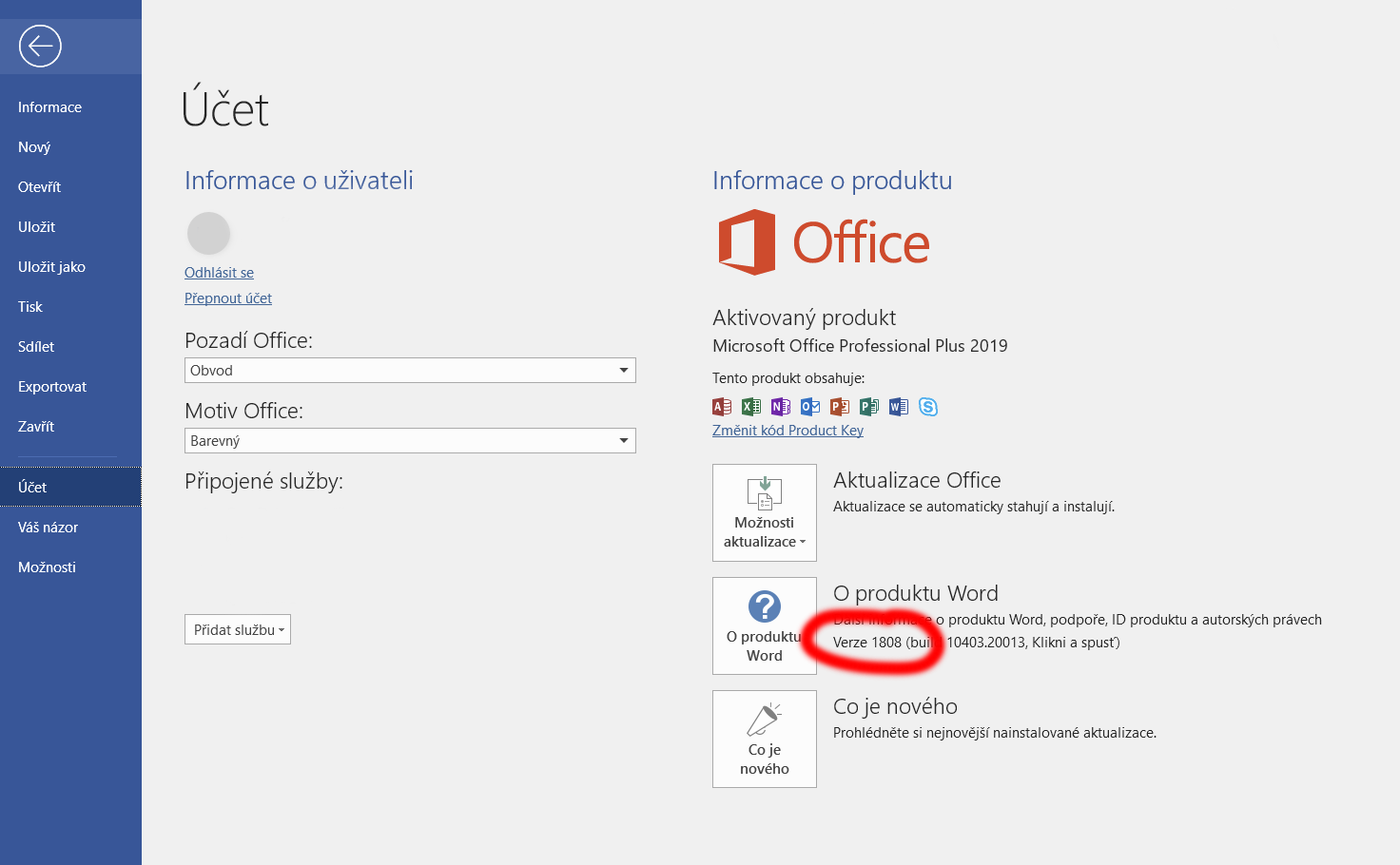Open Možnosti aktualizace update options

[x=765, y=512]
